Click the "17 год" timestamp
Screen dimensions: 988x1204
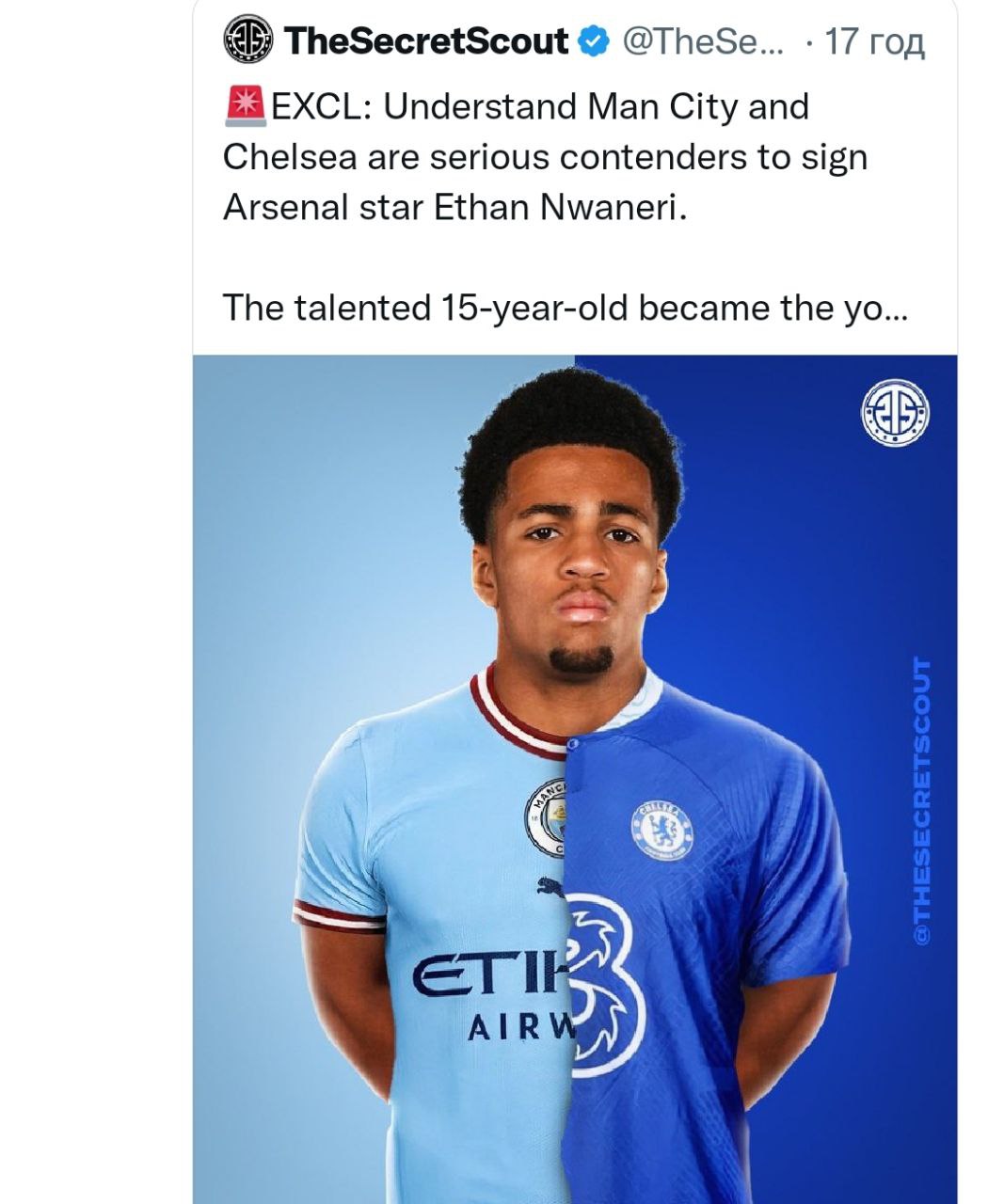[x=874, y=41]
